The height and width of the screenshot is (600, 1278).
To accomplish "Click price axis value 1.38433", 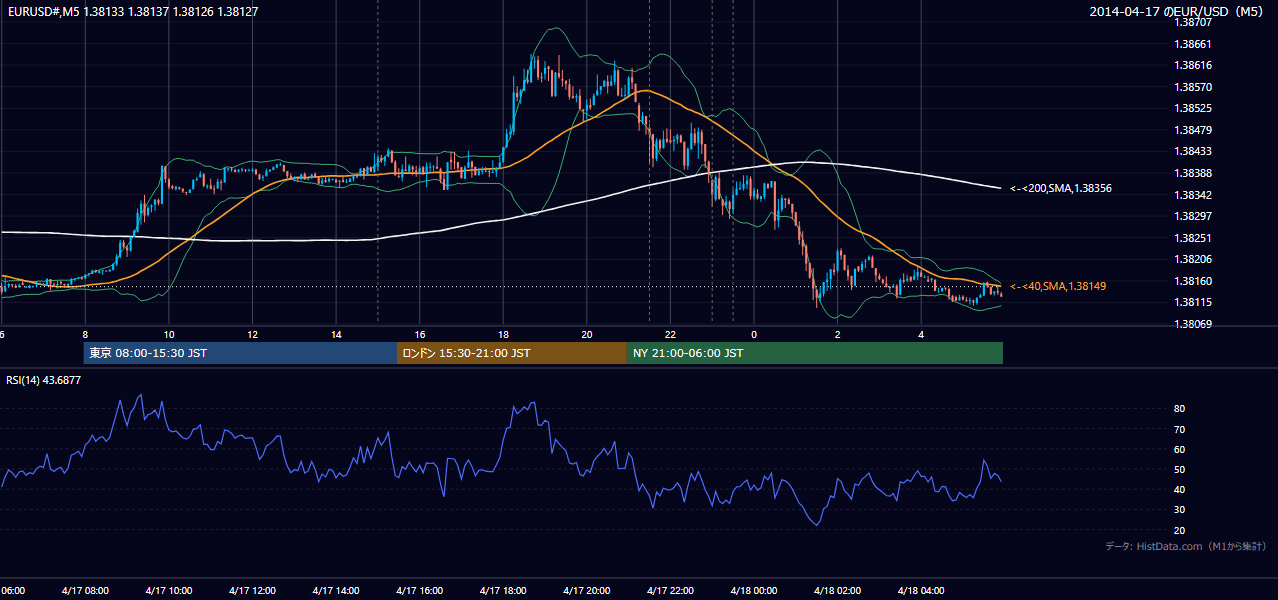I will click(x=1194, y=151).
